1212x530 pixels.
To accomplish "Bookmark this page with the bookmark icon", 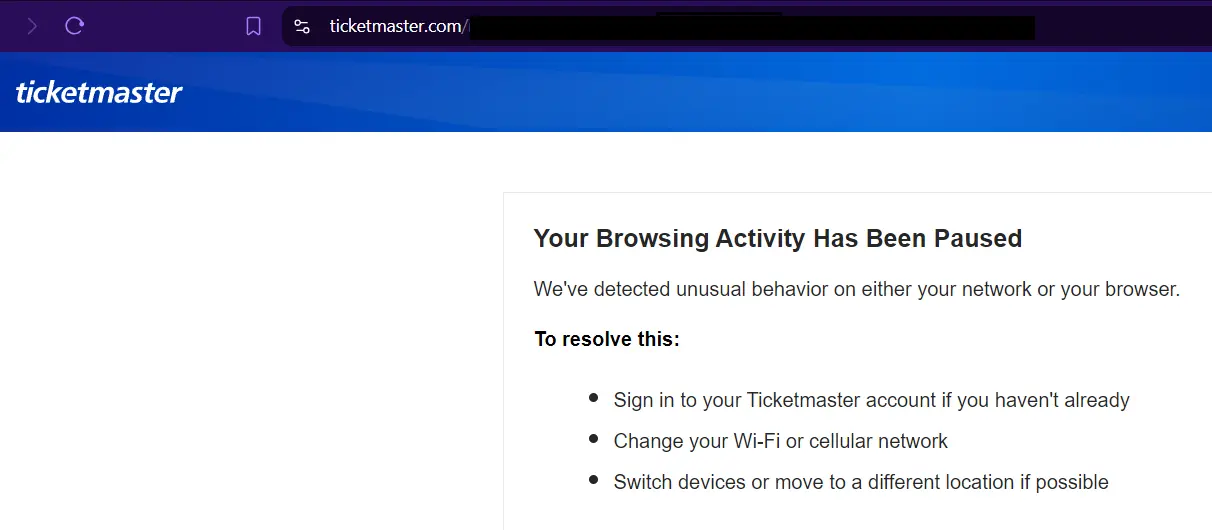I will point(254,27).
